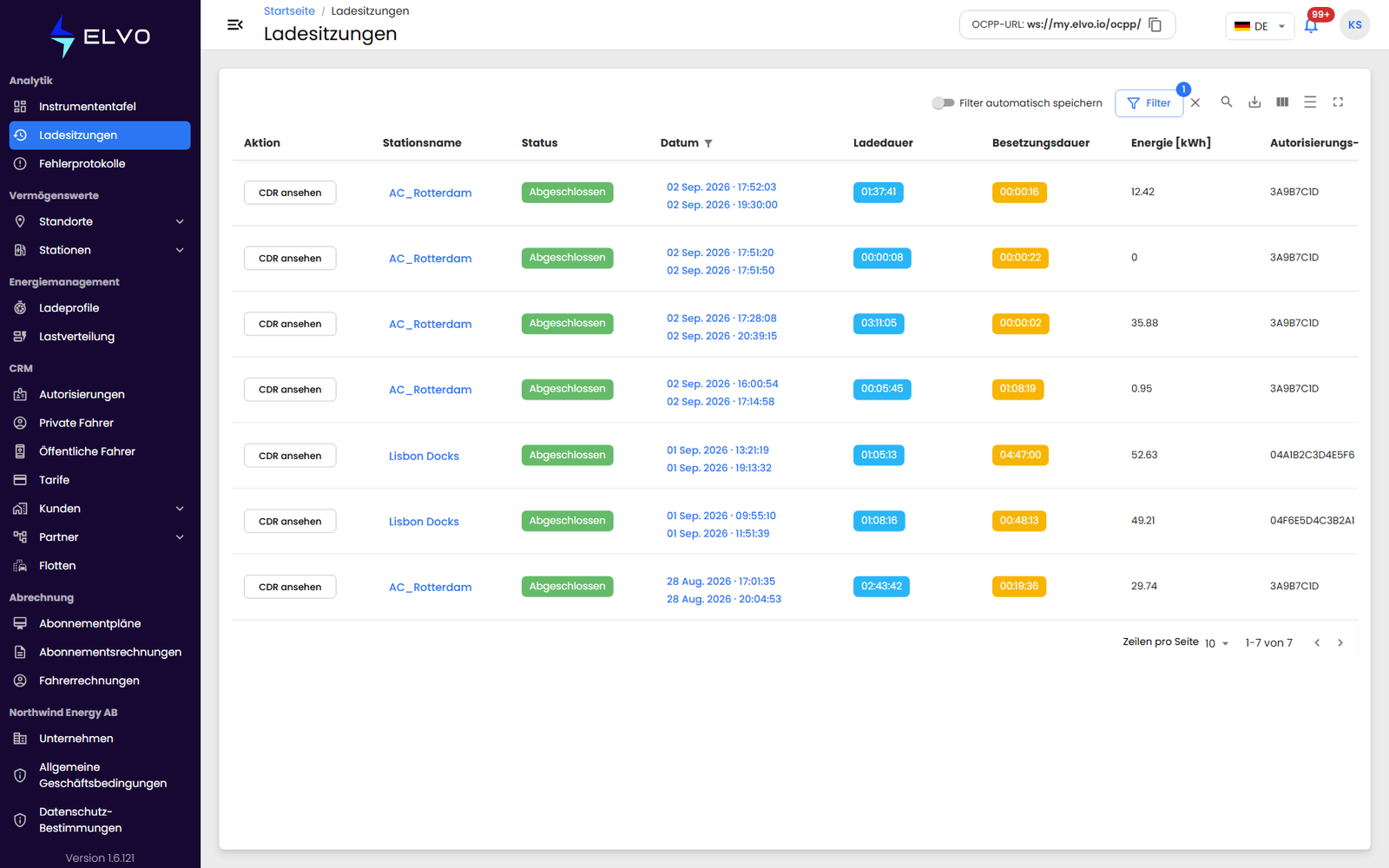Open the notifications bell
The height and width of the screenshot is (868, 1389).
[1311, 25]
